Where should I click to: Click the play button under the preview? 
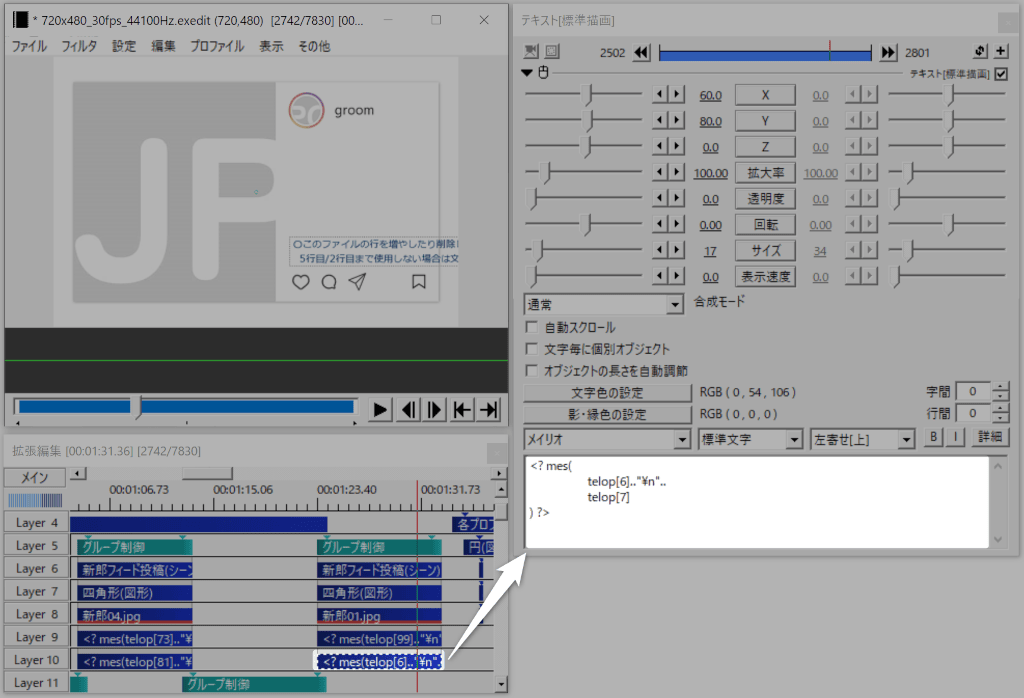(380, 409)
